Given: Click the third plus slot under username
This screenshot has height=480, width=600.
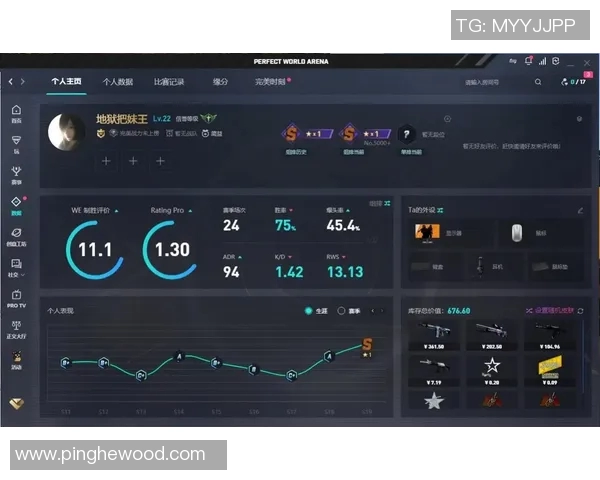Looking at the screenshot, I should [160, 161].
